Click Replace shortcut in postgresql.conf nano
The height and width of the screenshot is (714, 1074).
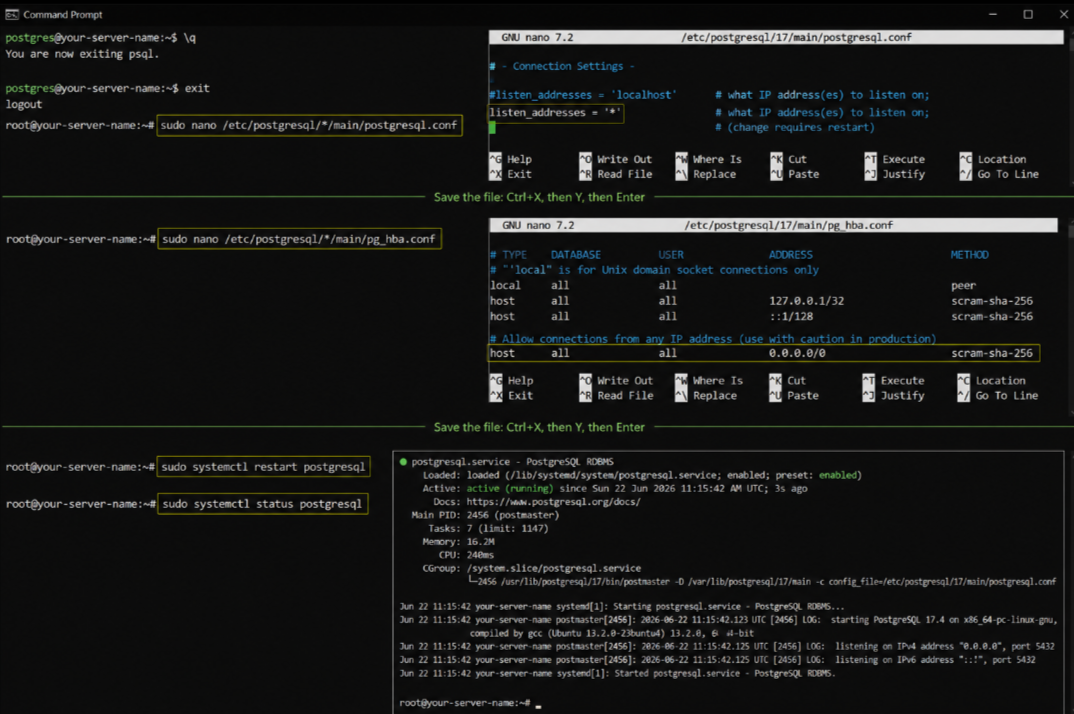706,174
